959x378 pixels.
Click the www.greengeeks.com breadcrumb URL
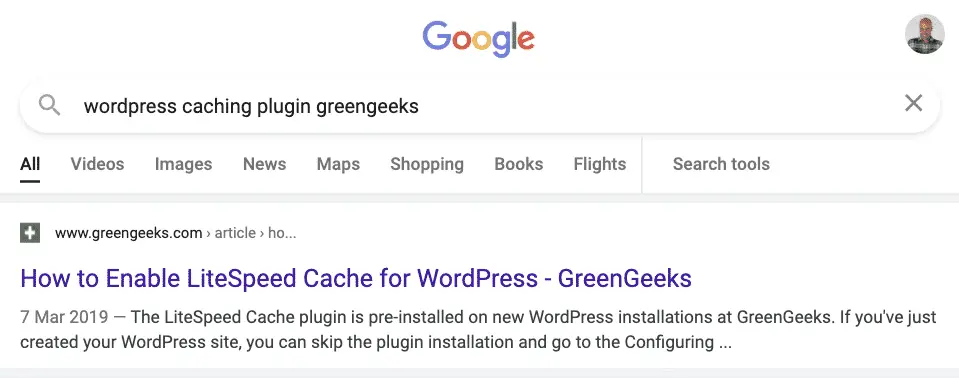coord(128,233)
